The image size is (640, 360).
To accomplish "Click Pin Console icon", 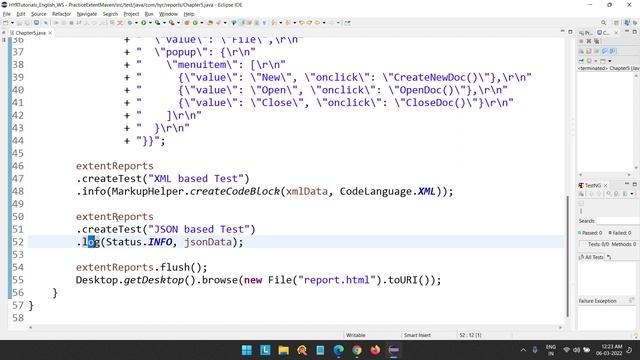I will 581,61.
